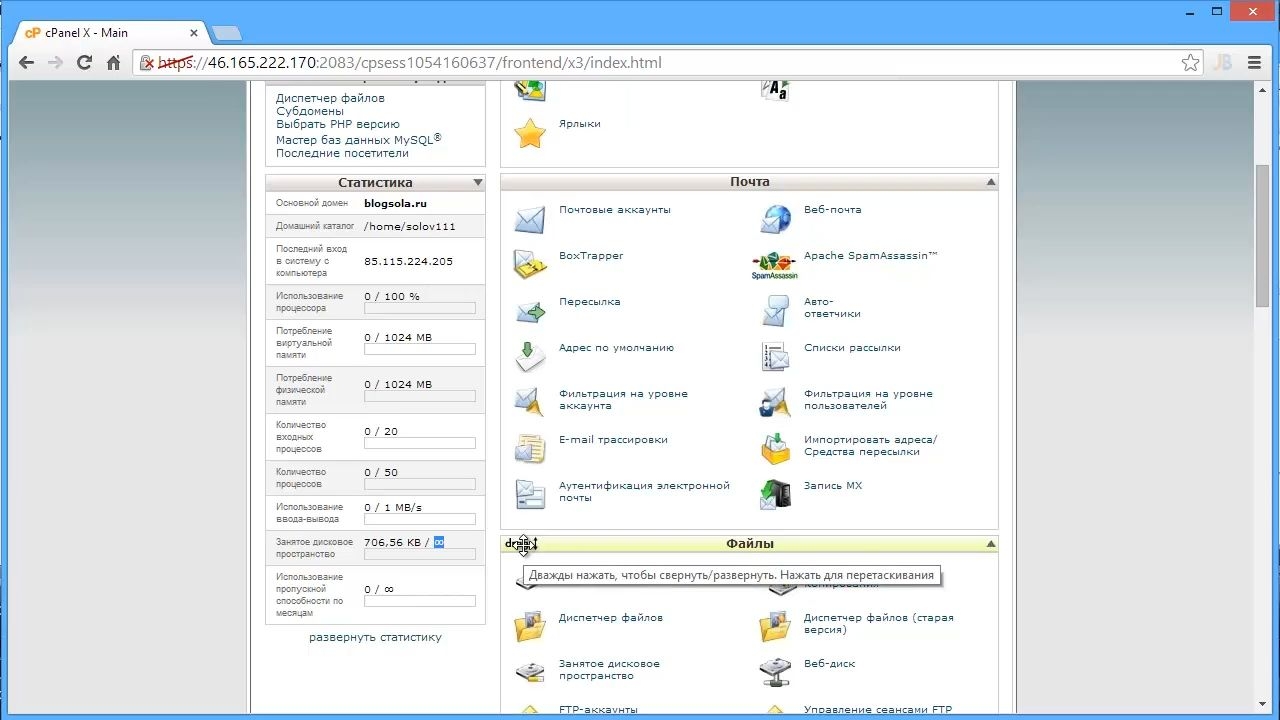Viewport: 1280px width, 720px height.
Task: Open the Chrome hamburger menu
Action: pyautogui.click(x=1254, y=63)
